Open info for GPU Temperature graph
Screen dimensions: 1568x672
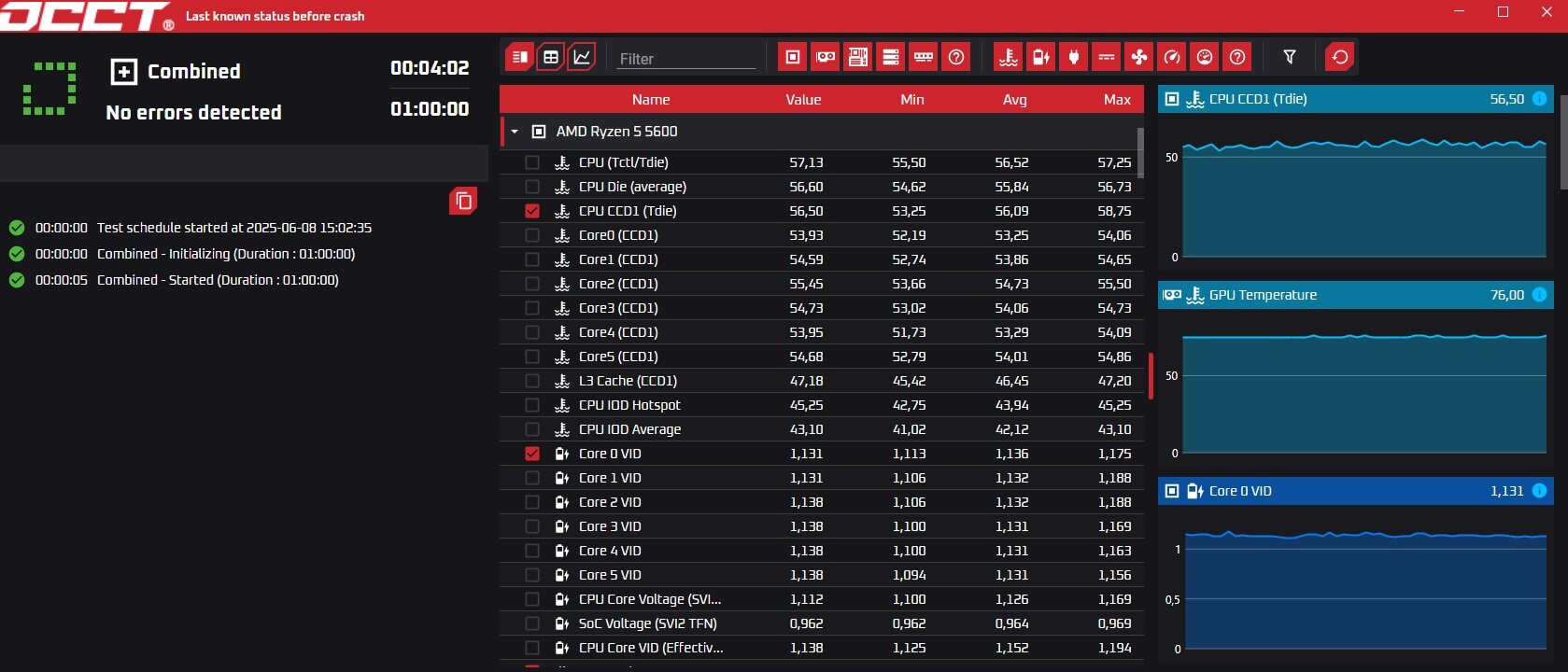(x=1539, y=295)
